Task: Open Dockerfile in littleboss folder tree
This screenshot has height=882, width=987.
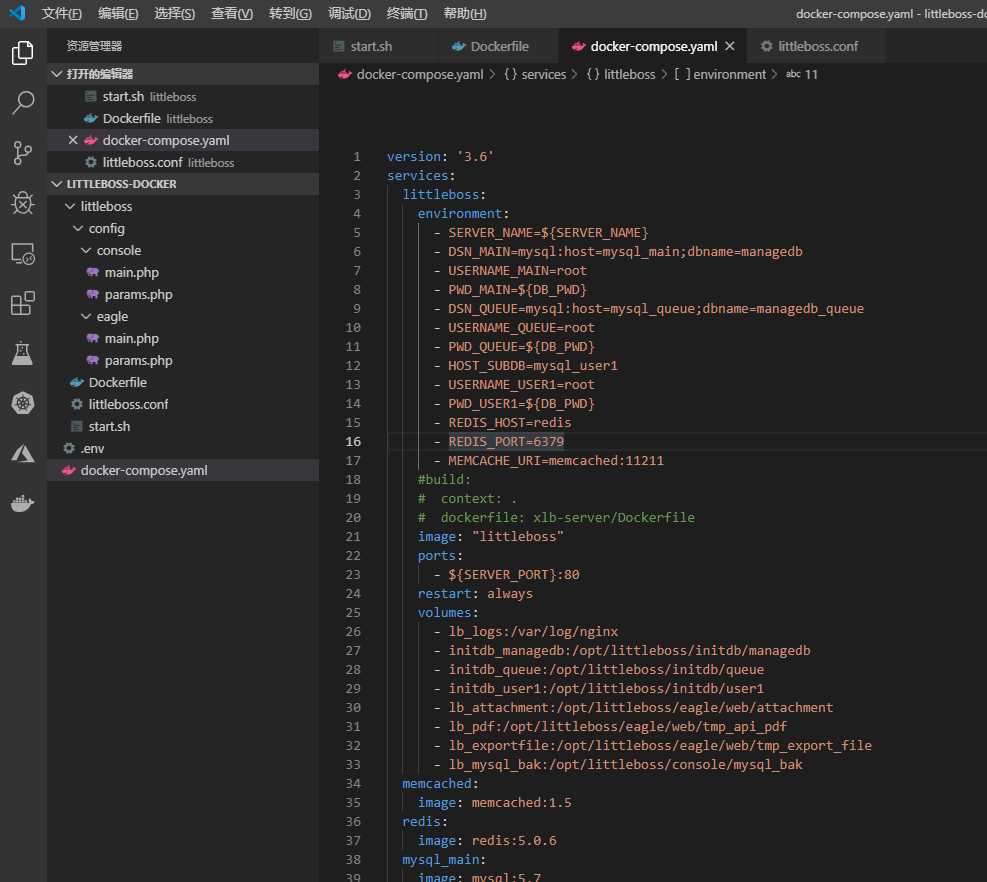Action: (183, 382)
